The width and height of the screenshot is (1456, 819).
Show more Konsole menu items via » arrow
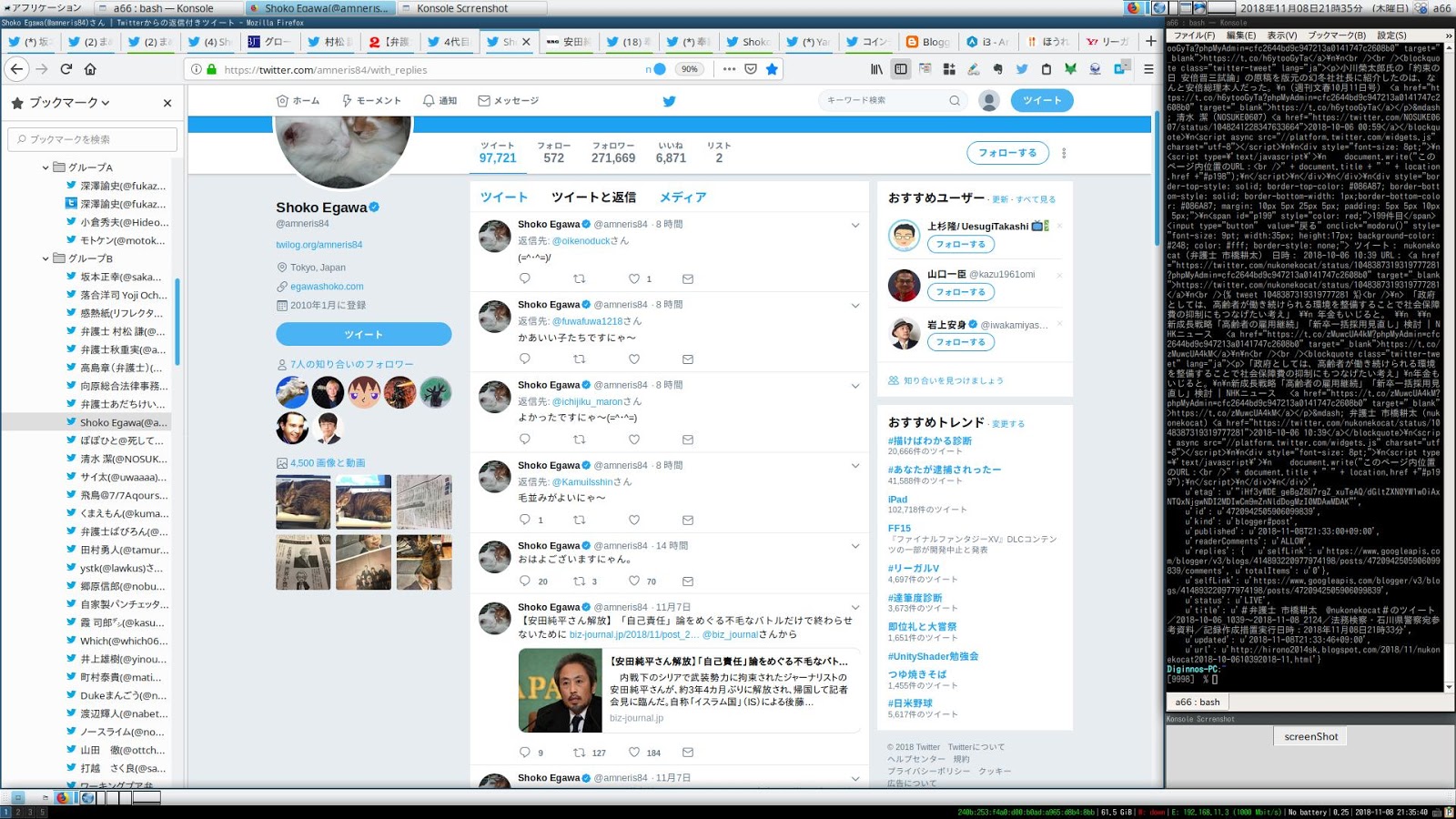click(1449, 35)
